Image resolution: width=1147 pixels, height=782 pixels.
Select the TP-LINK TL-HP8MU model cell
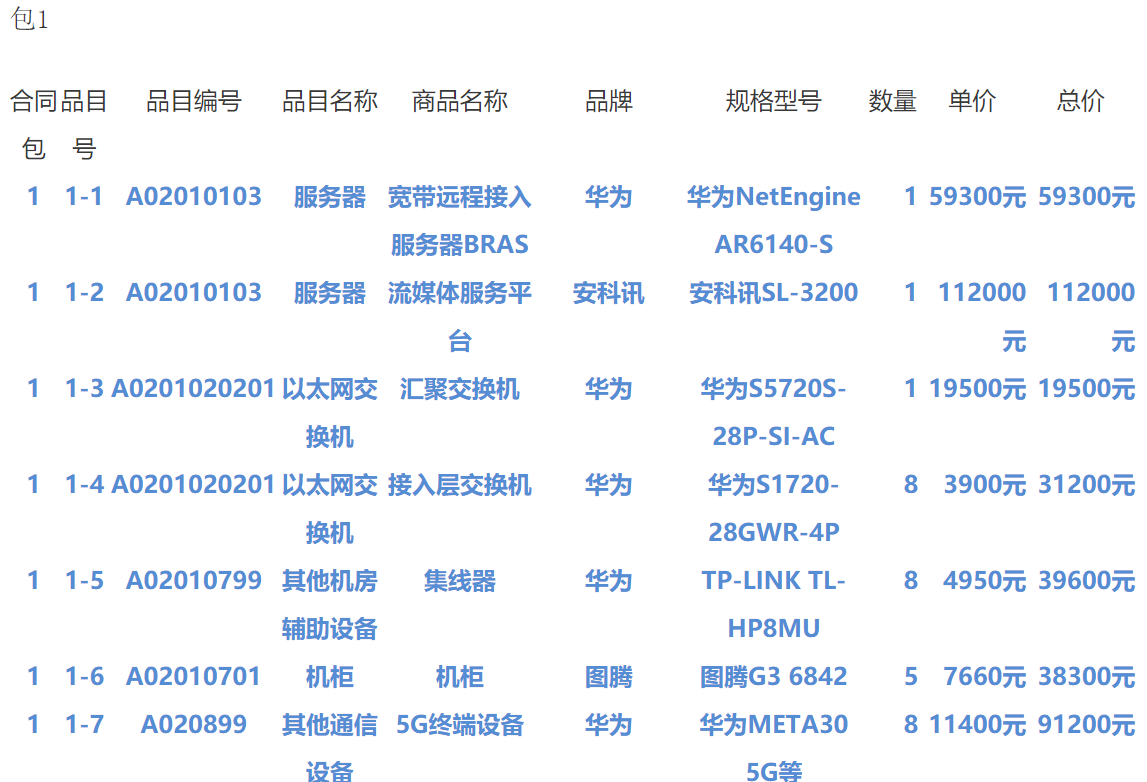click(x=773, y=604)
